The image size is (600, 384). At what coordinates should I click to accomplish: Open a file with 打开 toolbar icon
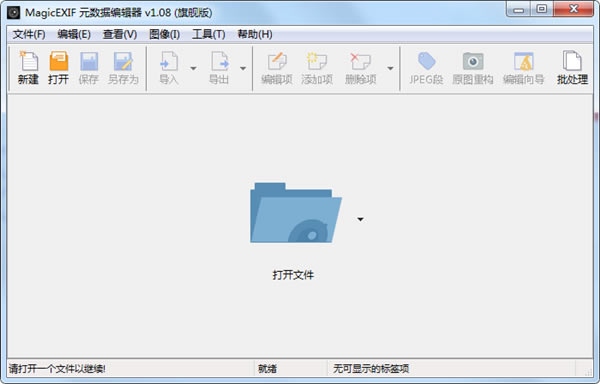point(59,68)
